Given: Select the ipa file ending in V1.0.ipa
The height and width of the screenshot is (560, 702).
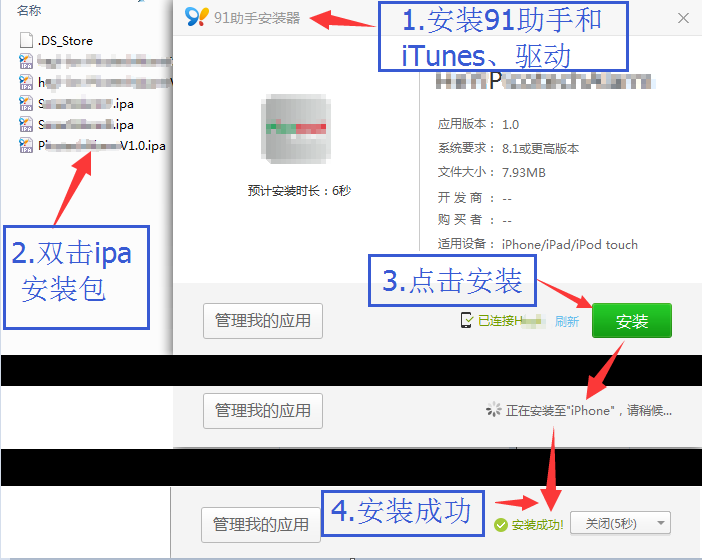Looking at the screenshot, I should tap(93, 145).
